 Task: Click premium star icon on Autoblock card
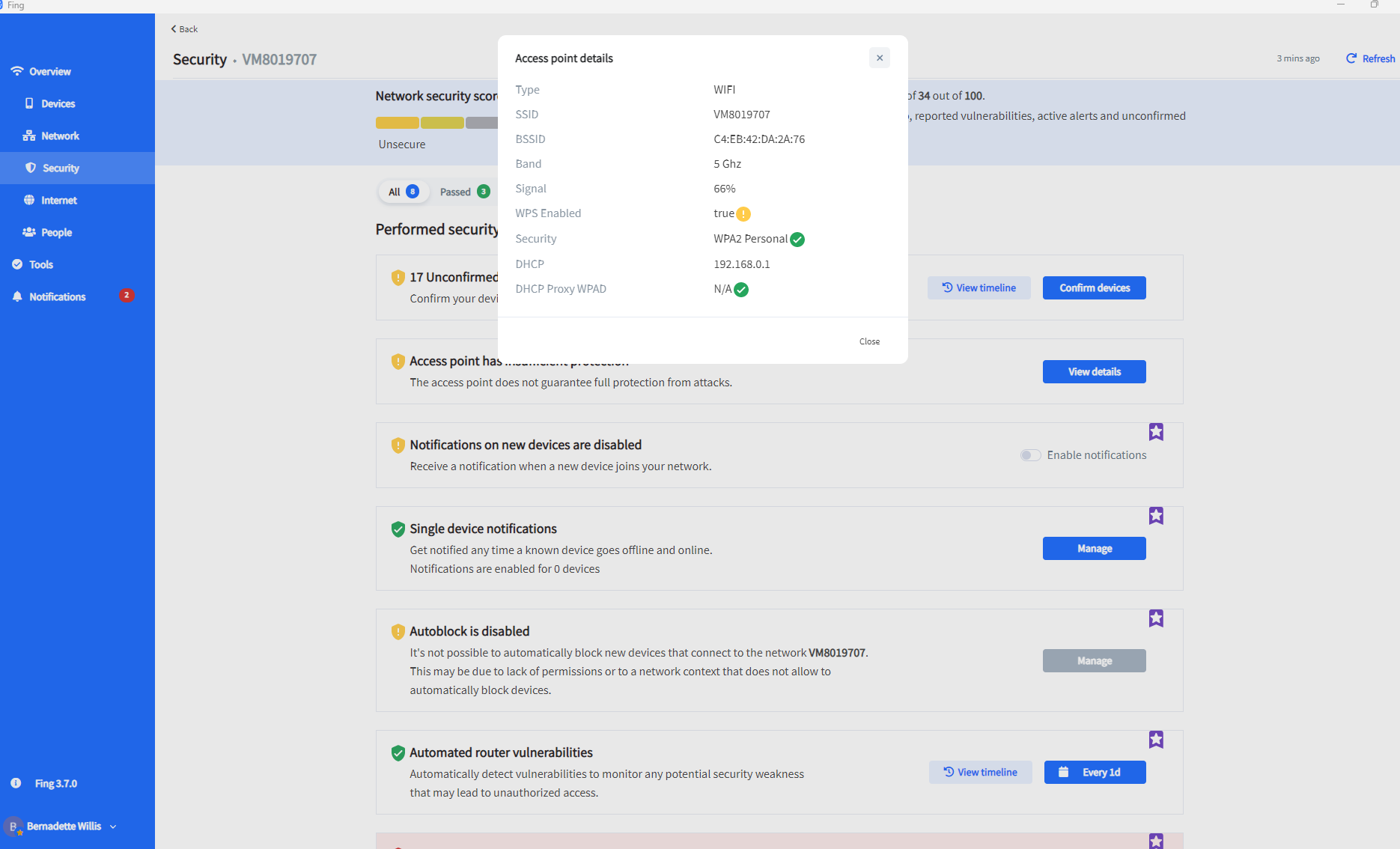(1156, 618)
